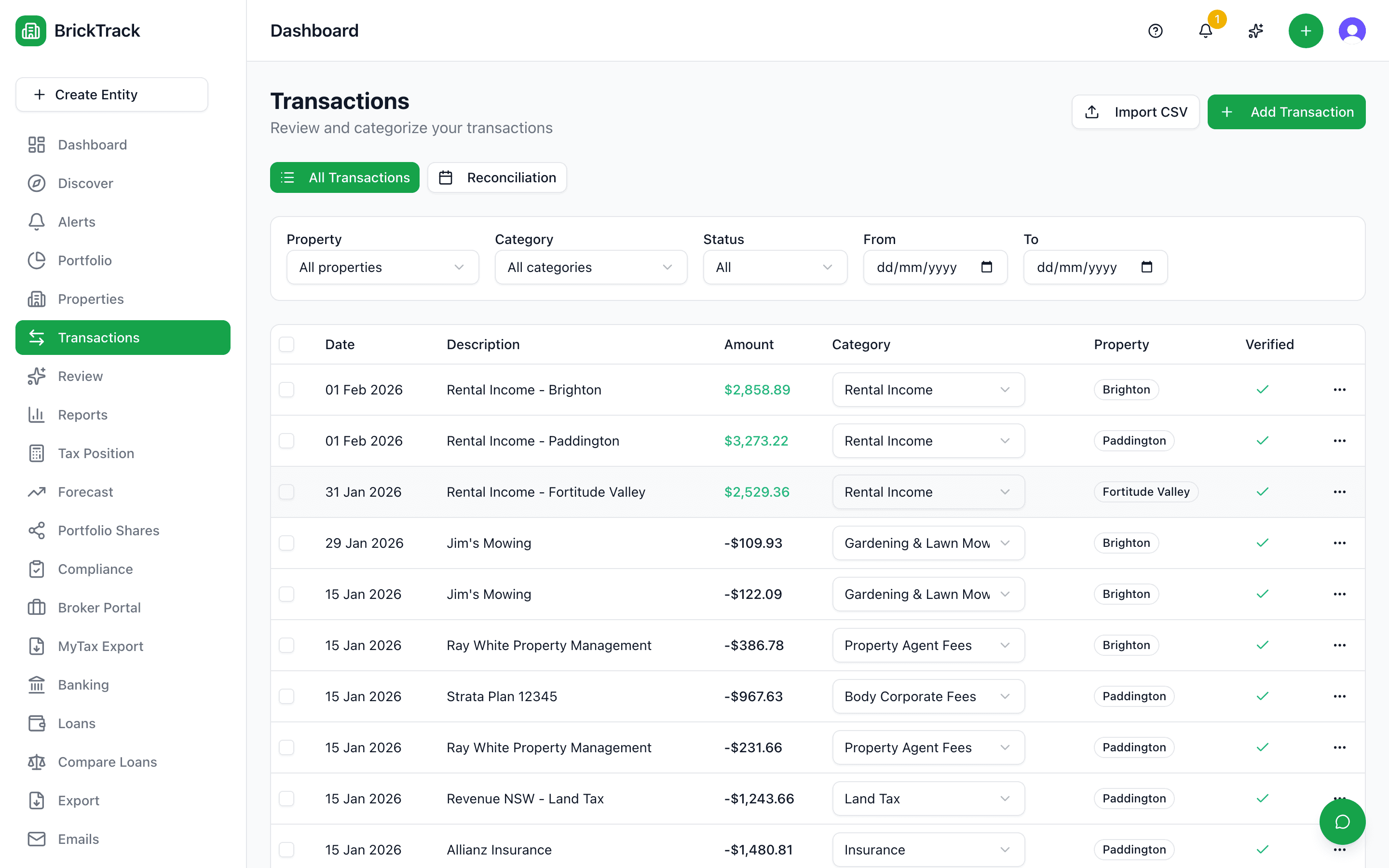The image size is (1389, 868).
Task: Open the Tax Position page
Action: (96, 453)
